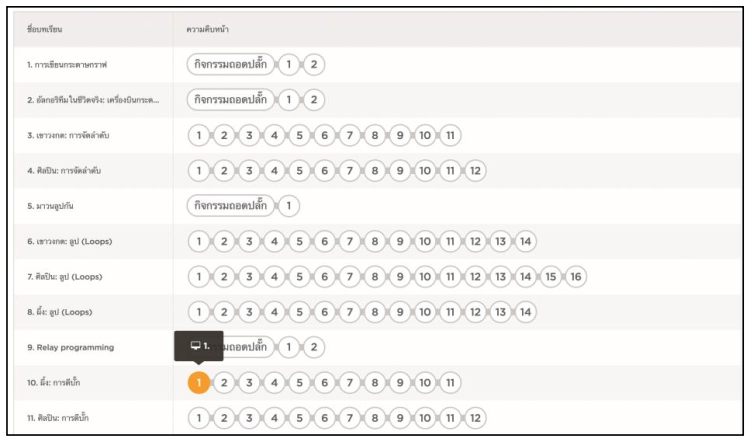Open the unplugged activity pill in lesson 1

point(231,65)
